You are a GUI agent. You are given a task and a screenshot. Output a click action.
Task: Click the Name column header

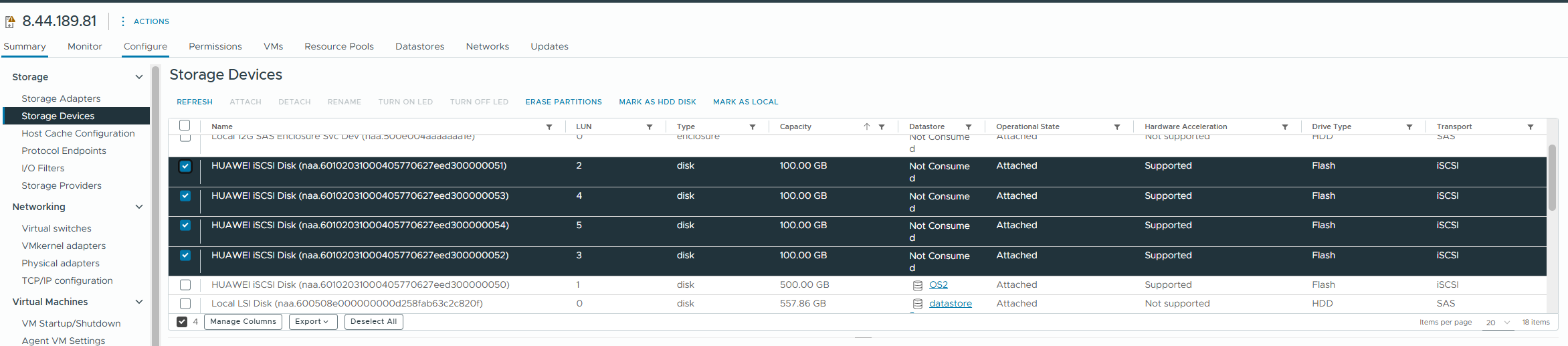coord(222,126)
